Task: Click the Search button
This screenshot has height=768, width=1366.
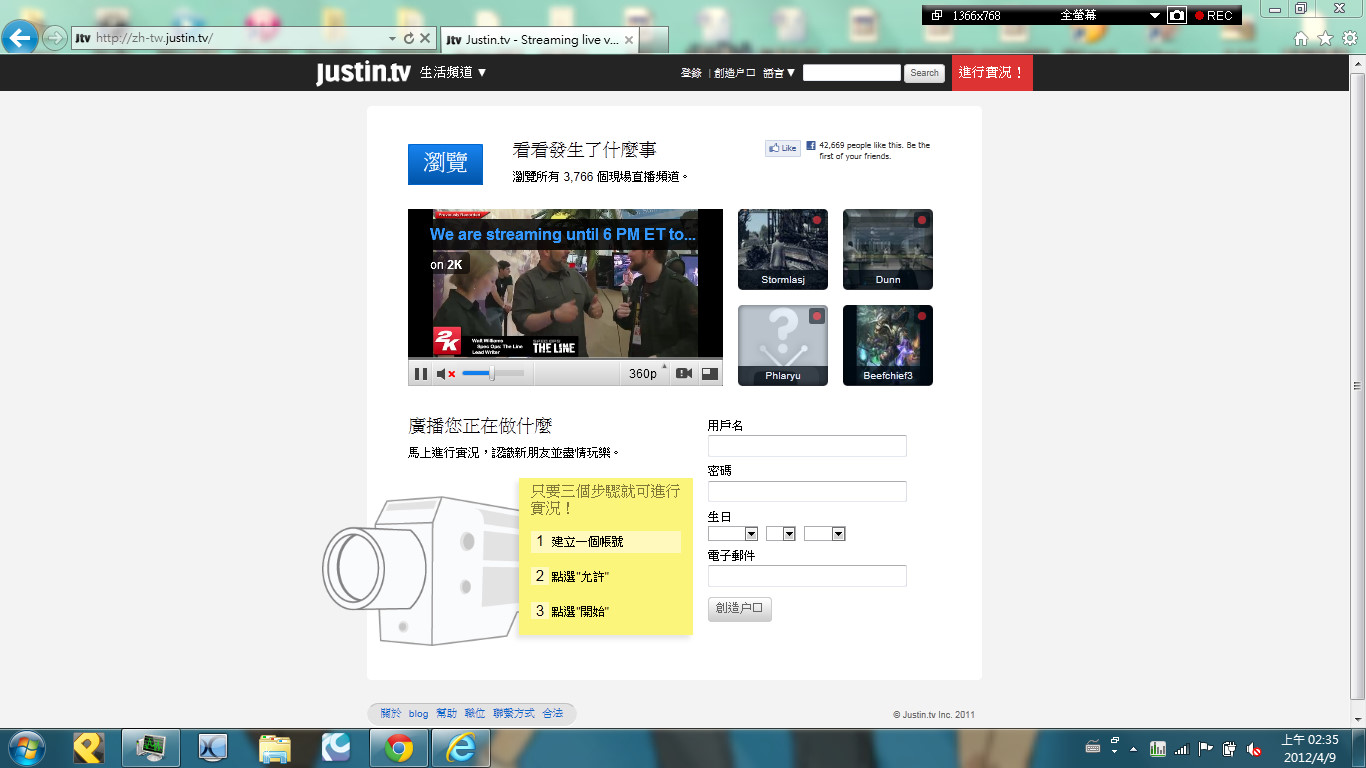Action: pos(924,73)
